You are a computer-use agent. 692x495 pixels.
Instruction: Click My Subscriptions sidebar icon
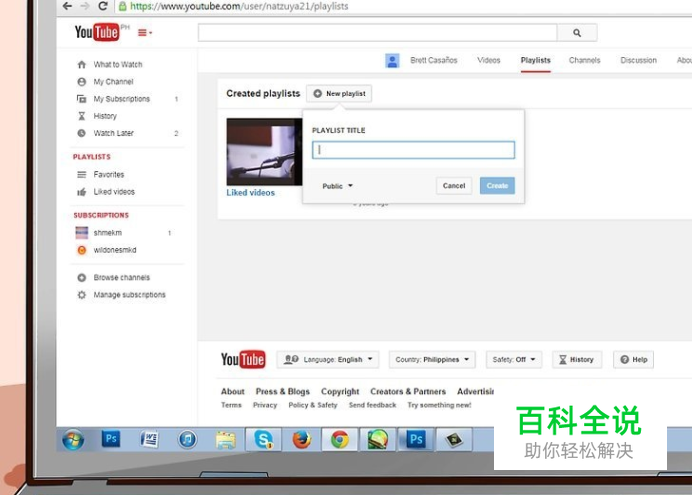[x=82, y=99]
